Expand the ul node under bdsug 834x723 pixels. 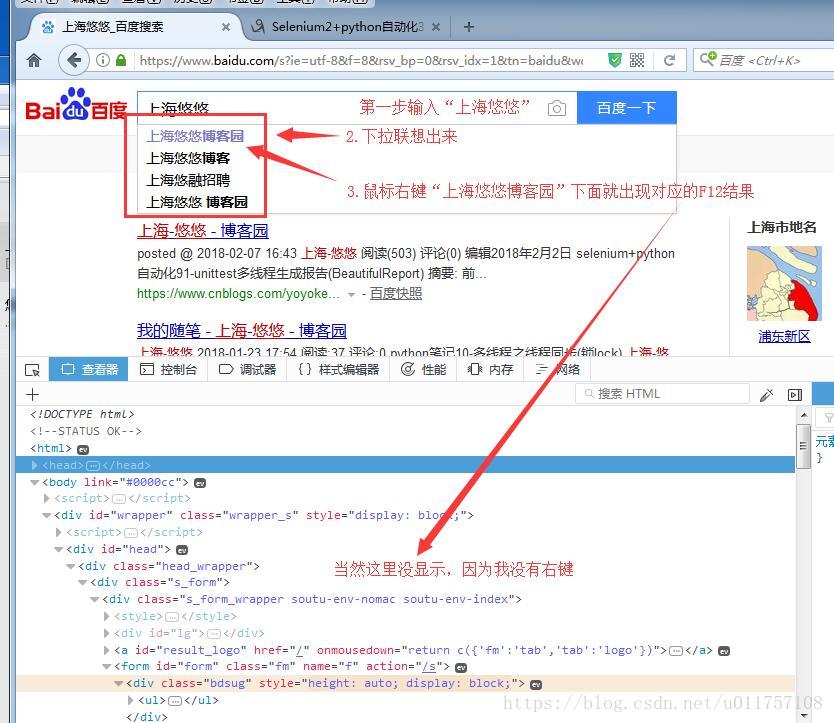(x=131, y=701)
